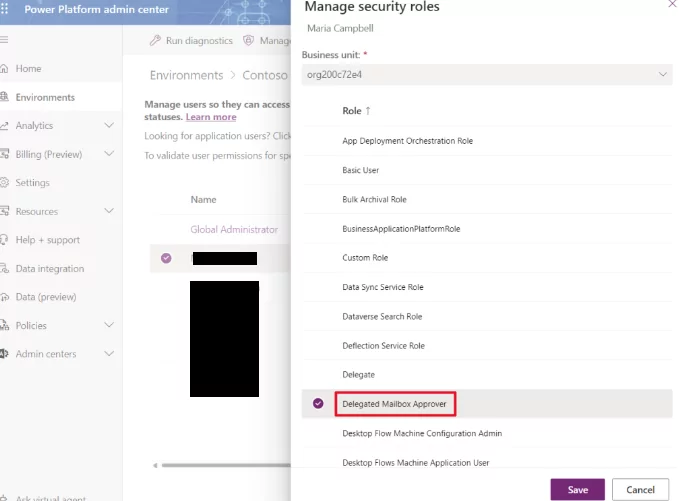Sort by the Role column header
The image size is (679, 501).
pos(352,111)
